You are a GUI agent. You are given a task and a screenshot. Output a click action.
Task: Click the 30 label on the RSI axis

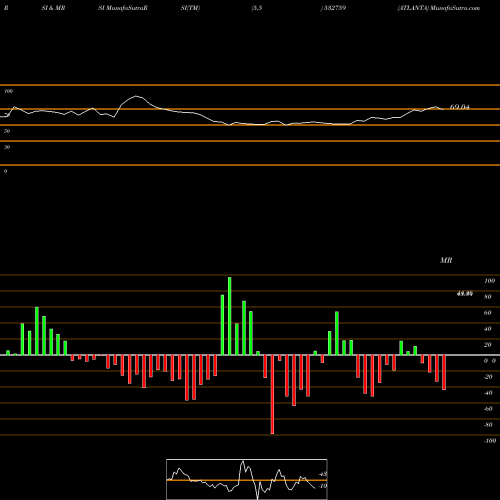(7, 147)
